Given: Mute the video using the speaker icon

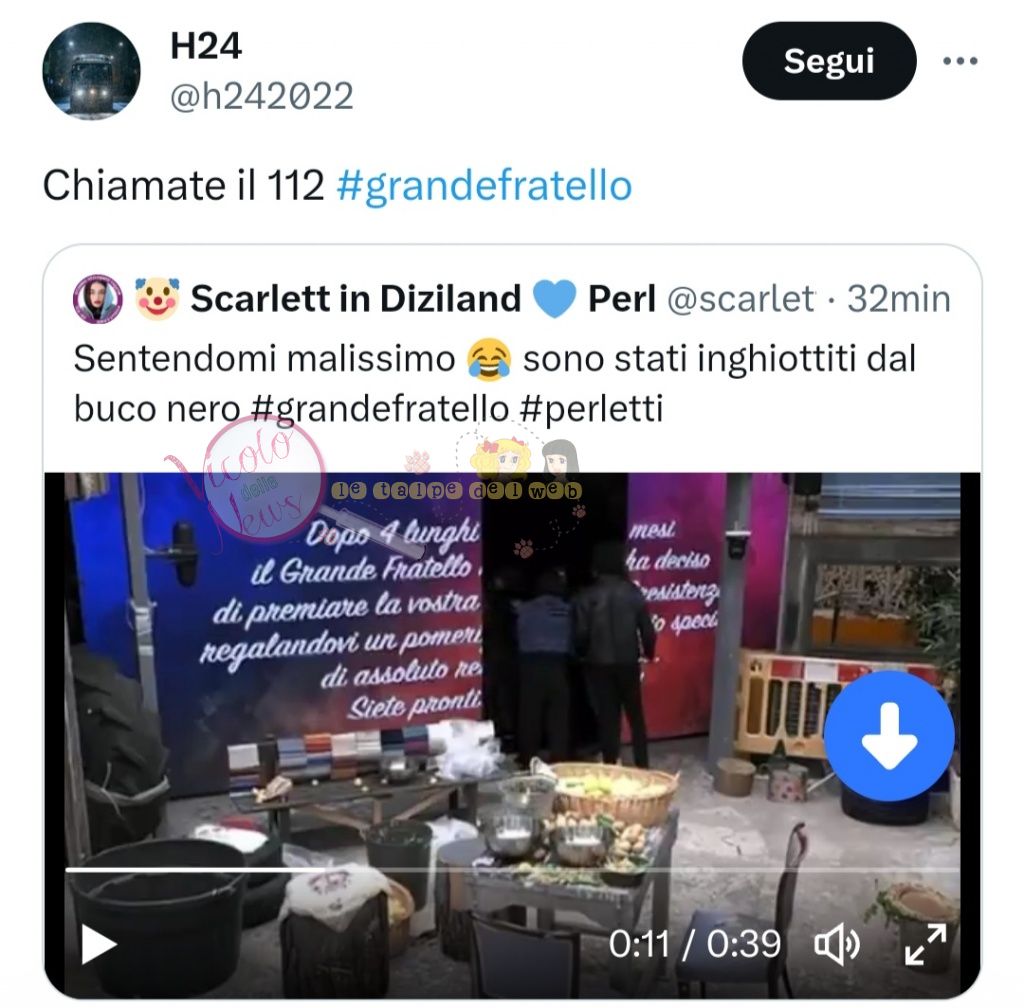Looking at the screenshot, I should 837,944.
